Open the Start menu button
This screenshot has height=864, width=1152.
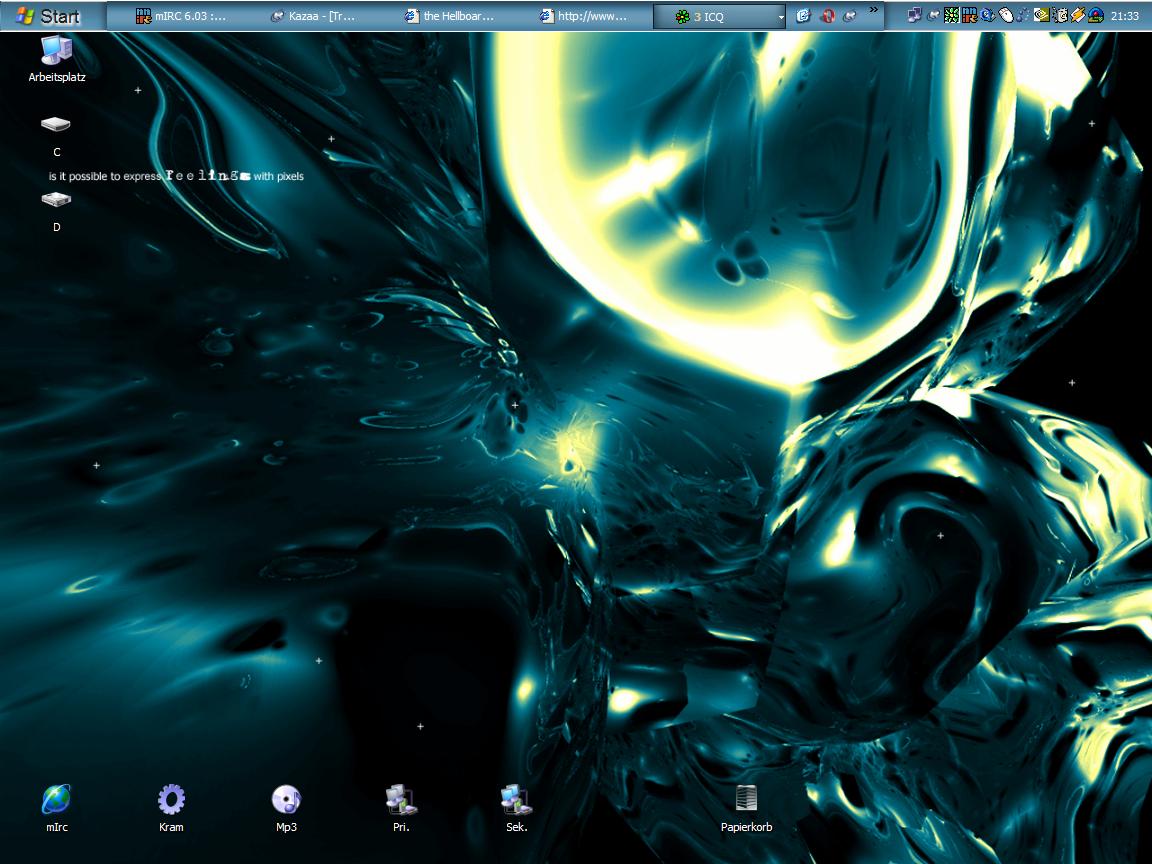pos(50,16)
